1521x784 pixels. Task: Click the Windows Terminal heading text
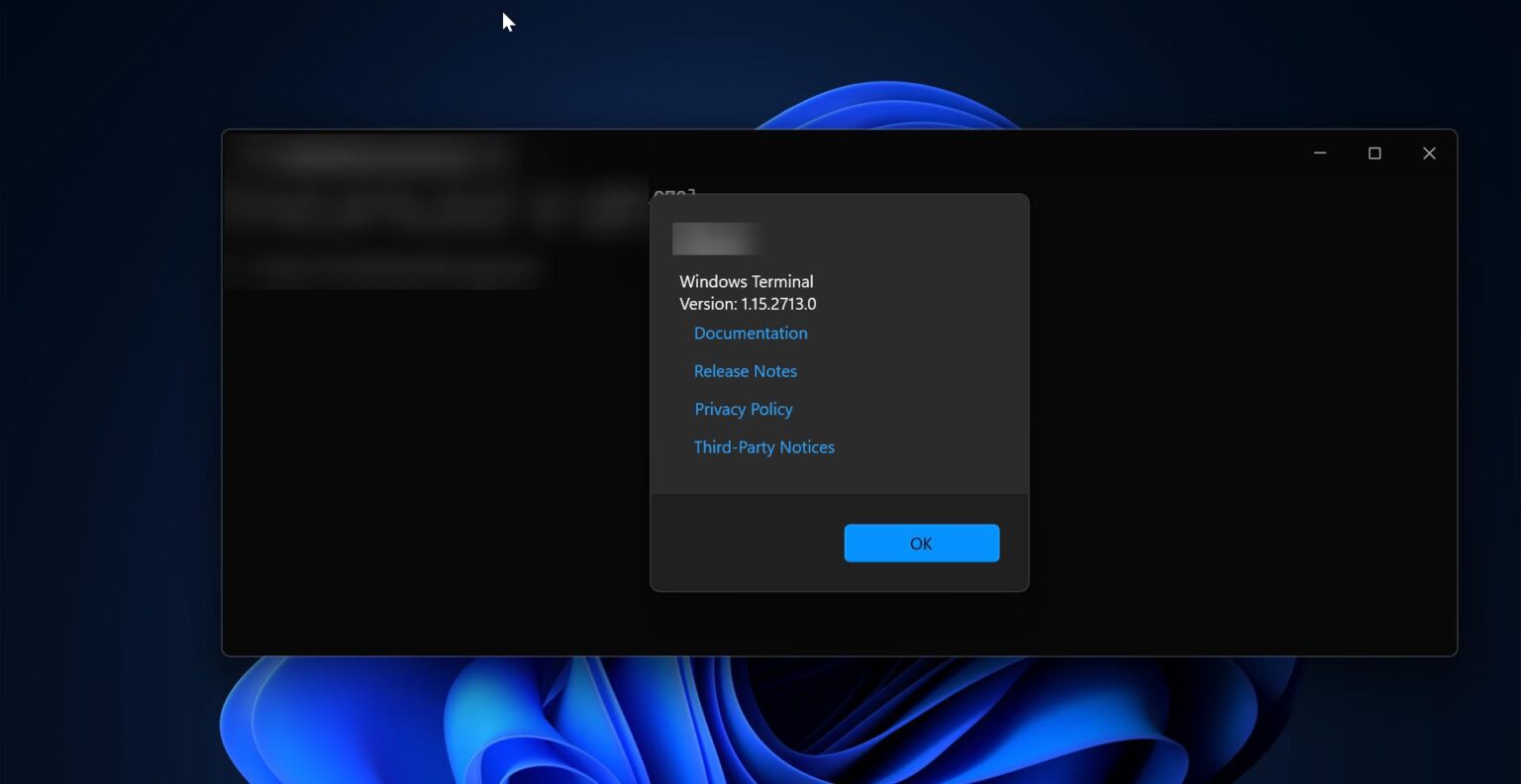(x=747, y=281)
